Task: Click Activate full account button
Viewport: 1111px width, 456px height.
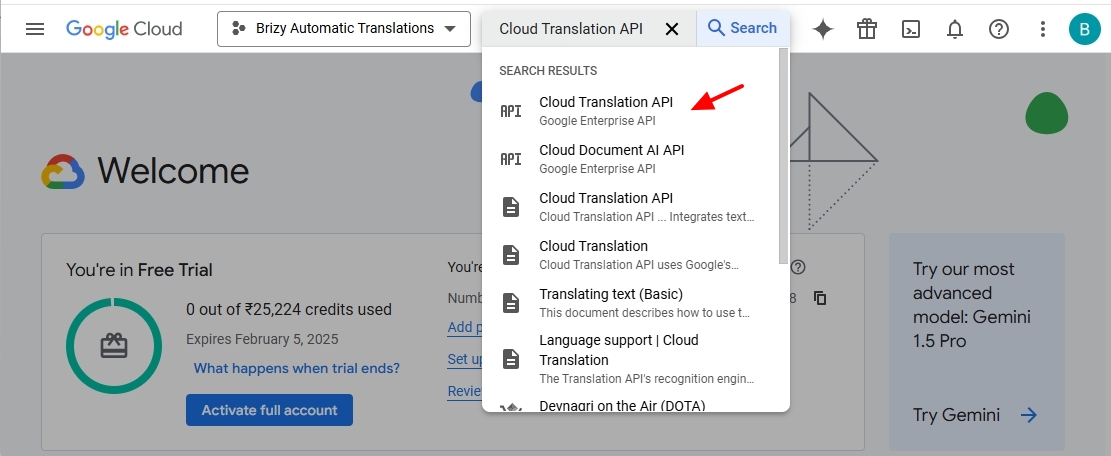Action: 269,410
